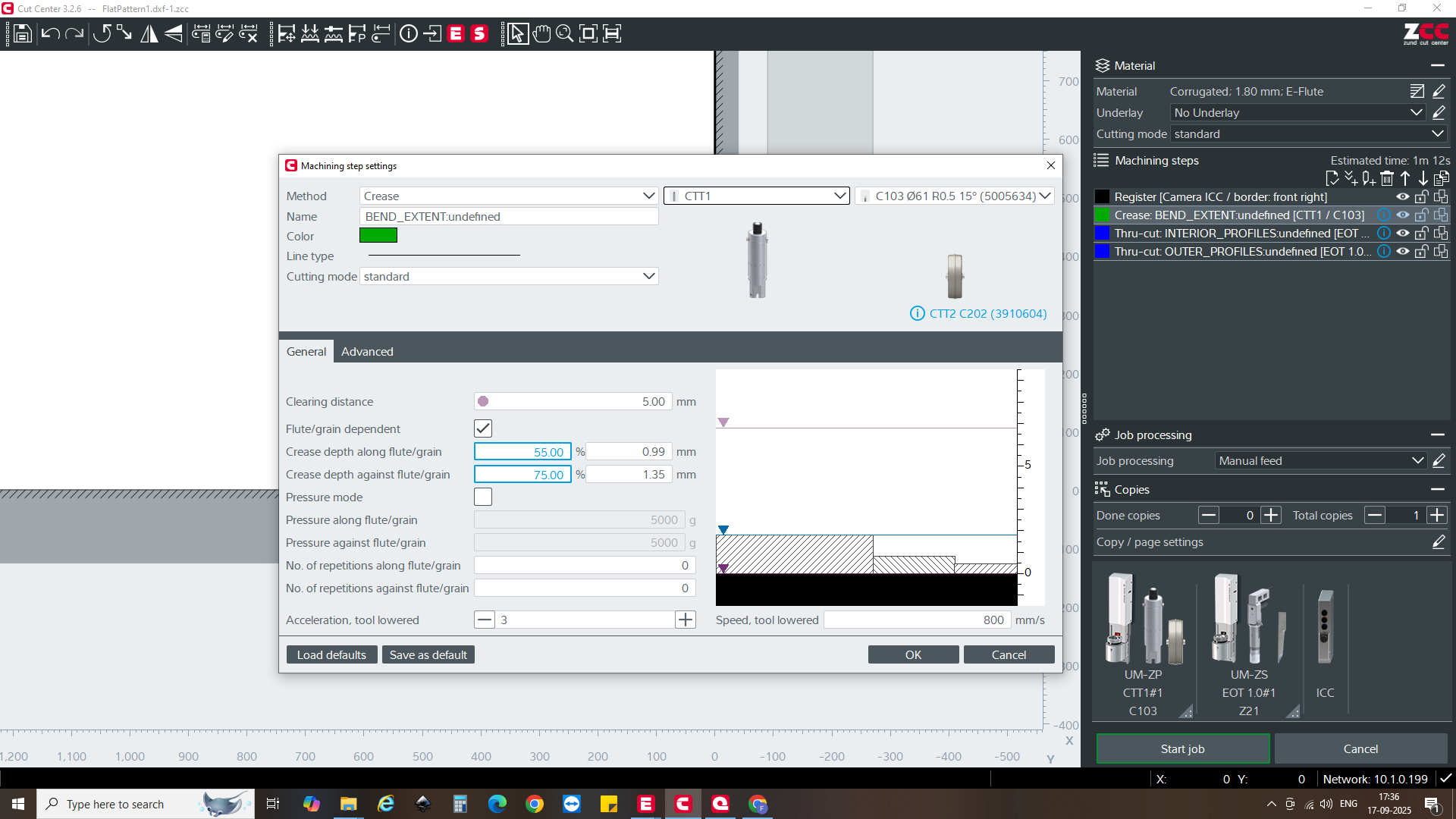Delete machining step with trash icon
The height and width of the screenshot is (819, 1456).
(x=1387, y=179)
